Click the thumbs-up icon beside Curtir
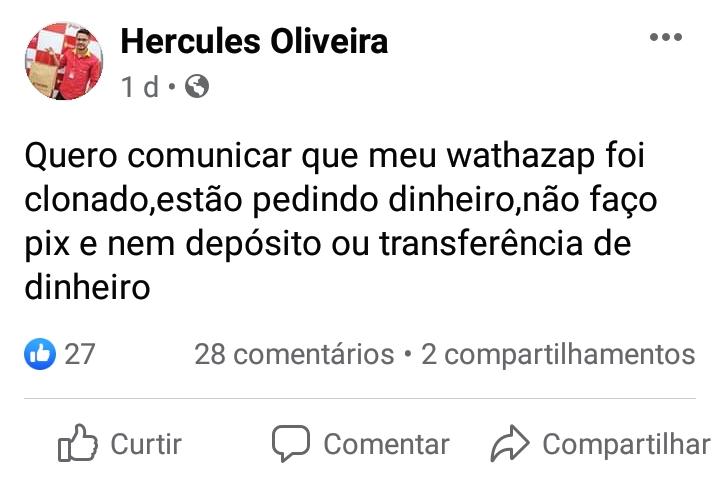The height and width of the screenshot is (478, 720). pos(78,443)
